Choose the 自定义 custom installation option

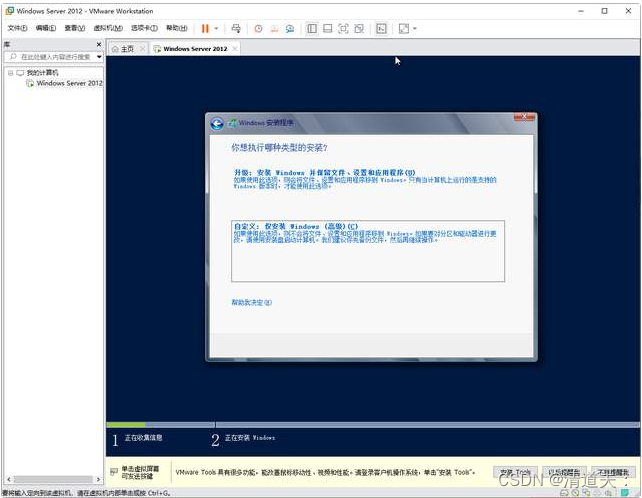pos(368,251)
